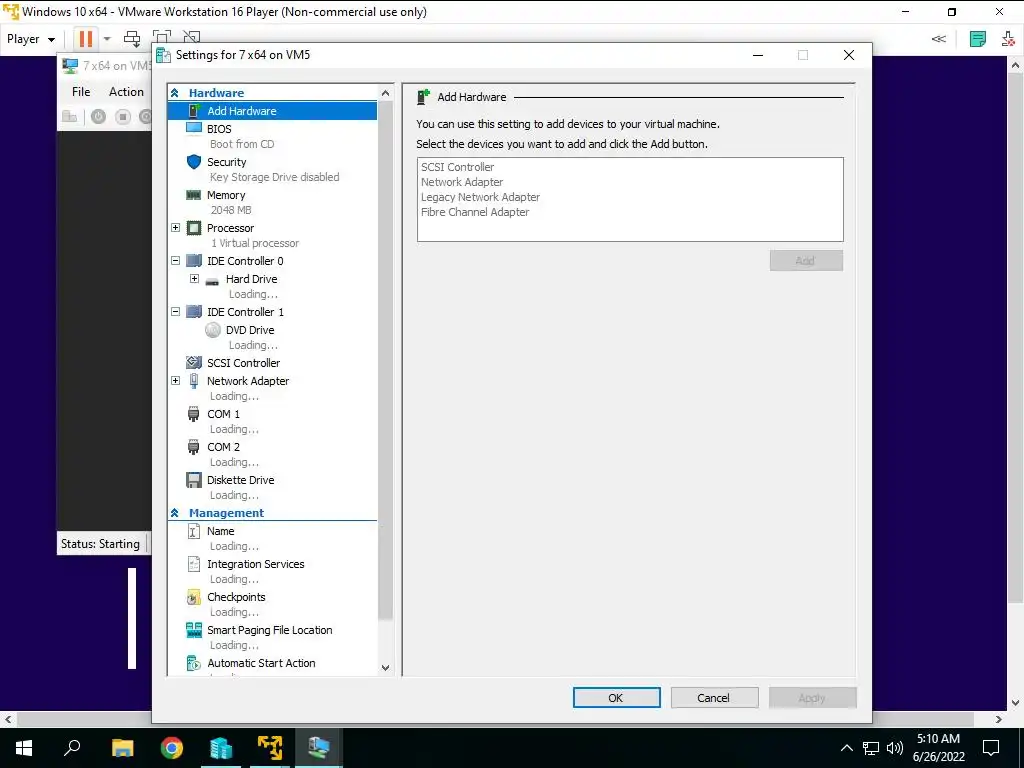The image size is (1024, 768).
Task: Collapse the Hardware section
Action: pyautogui.click(x=174, y=93)
